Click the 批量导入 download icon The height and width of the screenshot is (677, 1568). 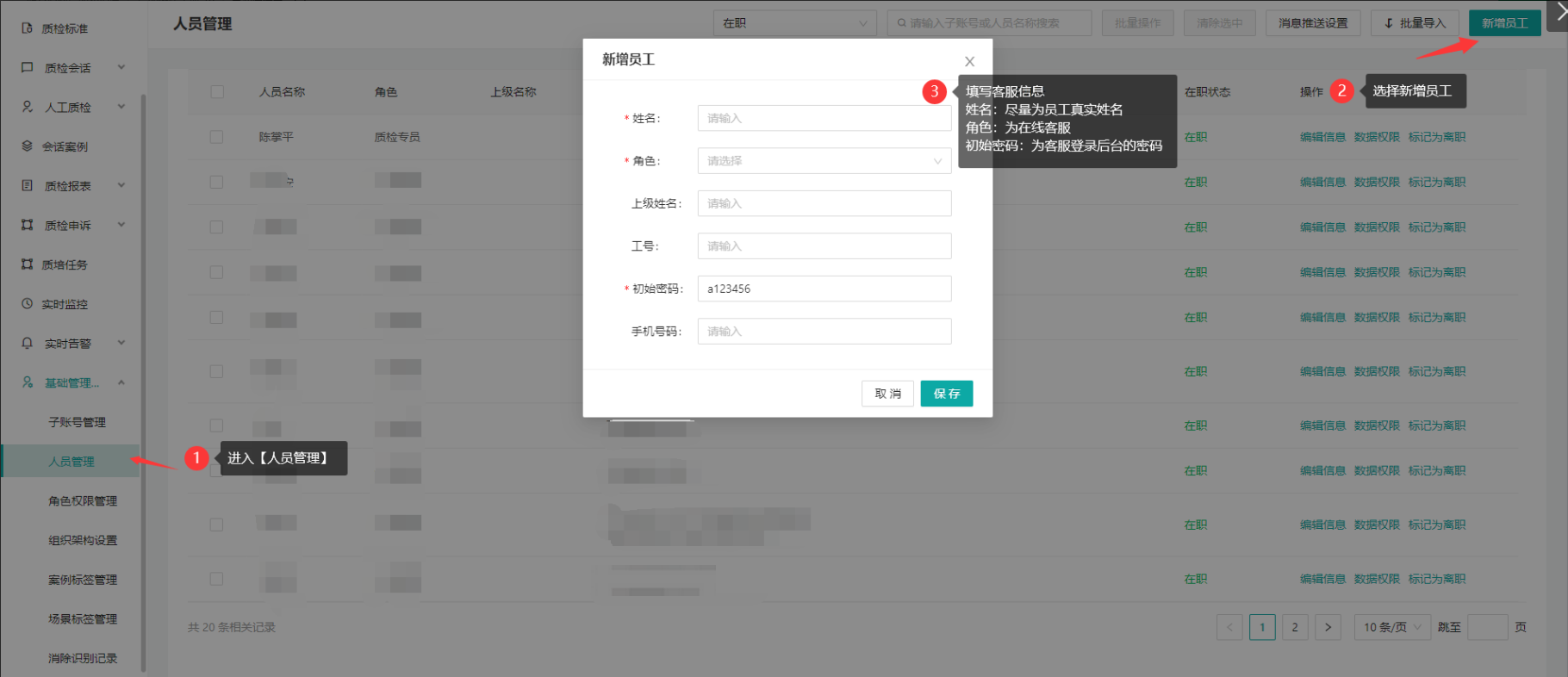click(x=1389, y=23)
